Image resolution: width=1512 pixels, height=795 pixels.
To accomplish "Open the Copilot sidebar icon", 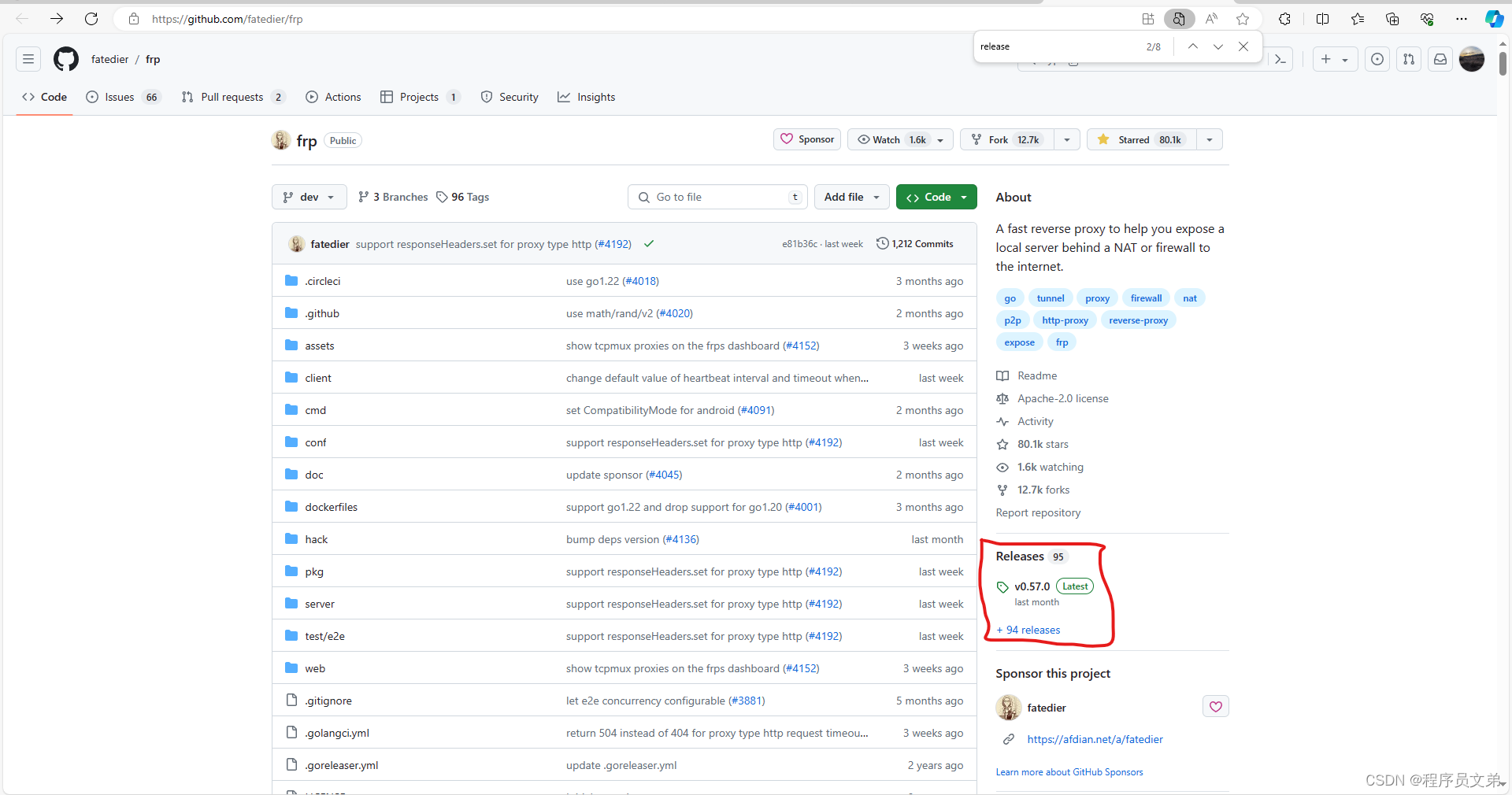I will click(x=1494, y=19).
